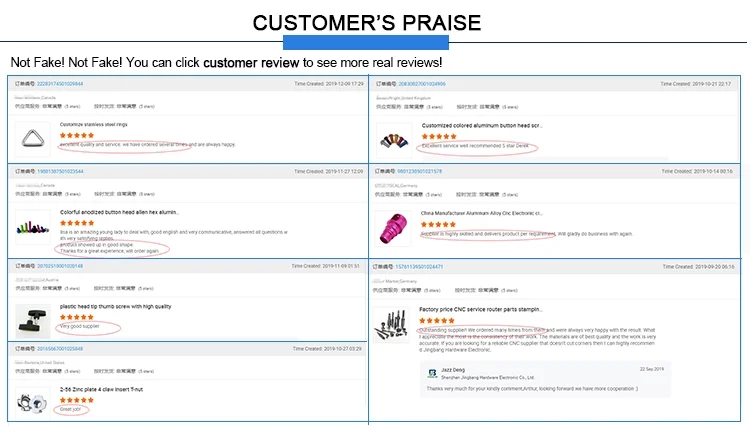
Task: Open the zinc claw T-nut product thumbnail
Action: pos(32,400)
